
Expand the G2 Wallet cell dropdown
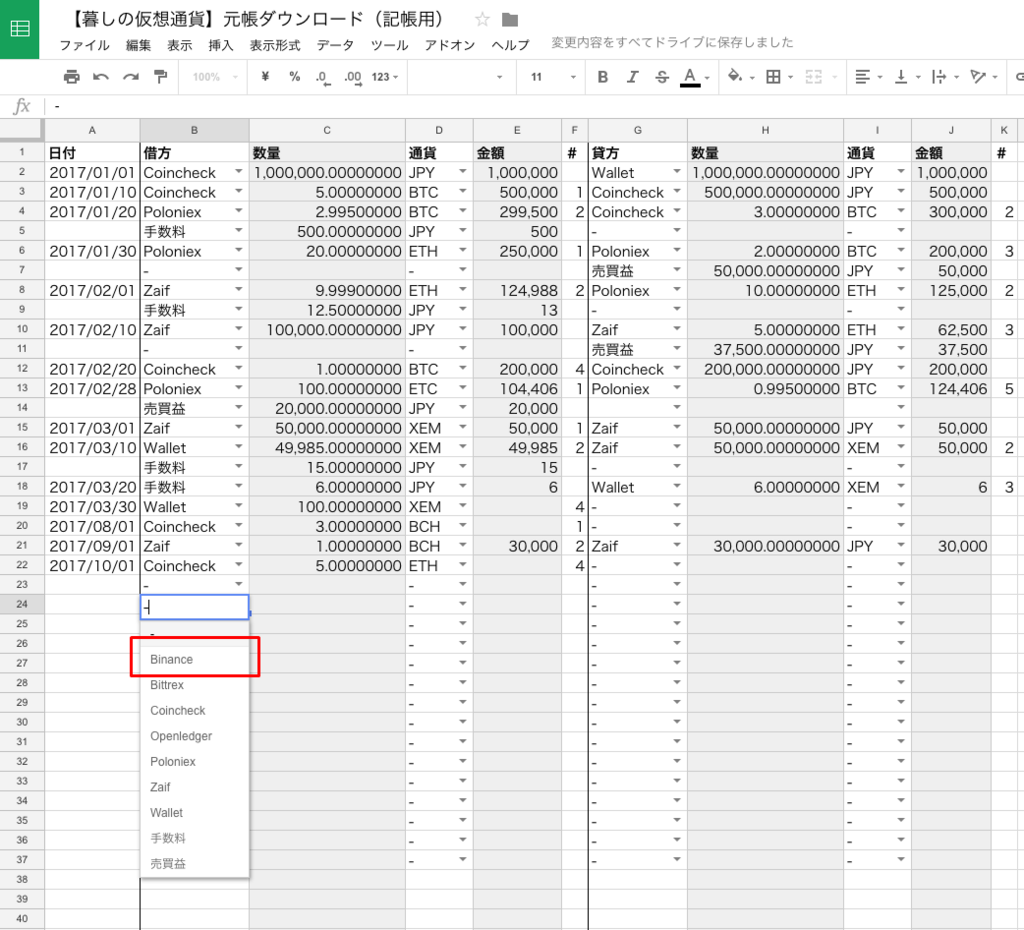coord(677,172)
